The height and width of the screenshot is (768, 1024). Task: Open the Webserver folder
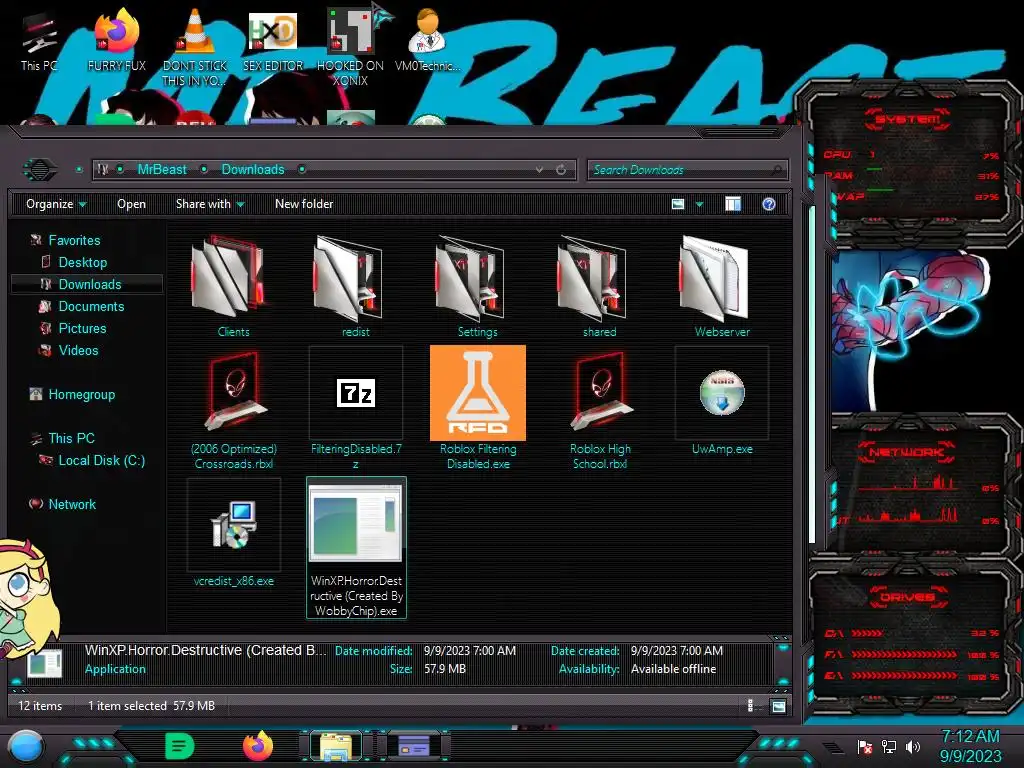(722, 286)
